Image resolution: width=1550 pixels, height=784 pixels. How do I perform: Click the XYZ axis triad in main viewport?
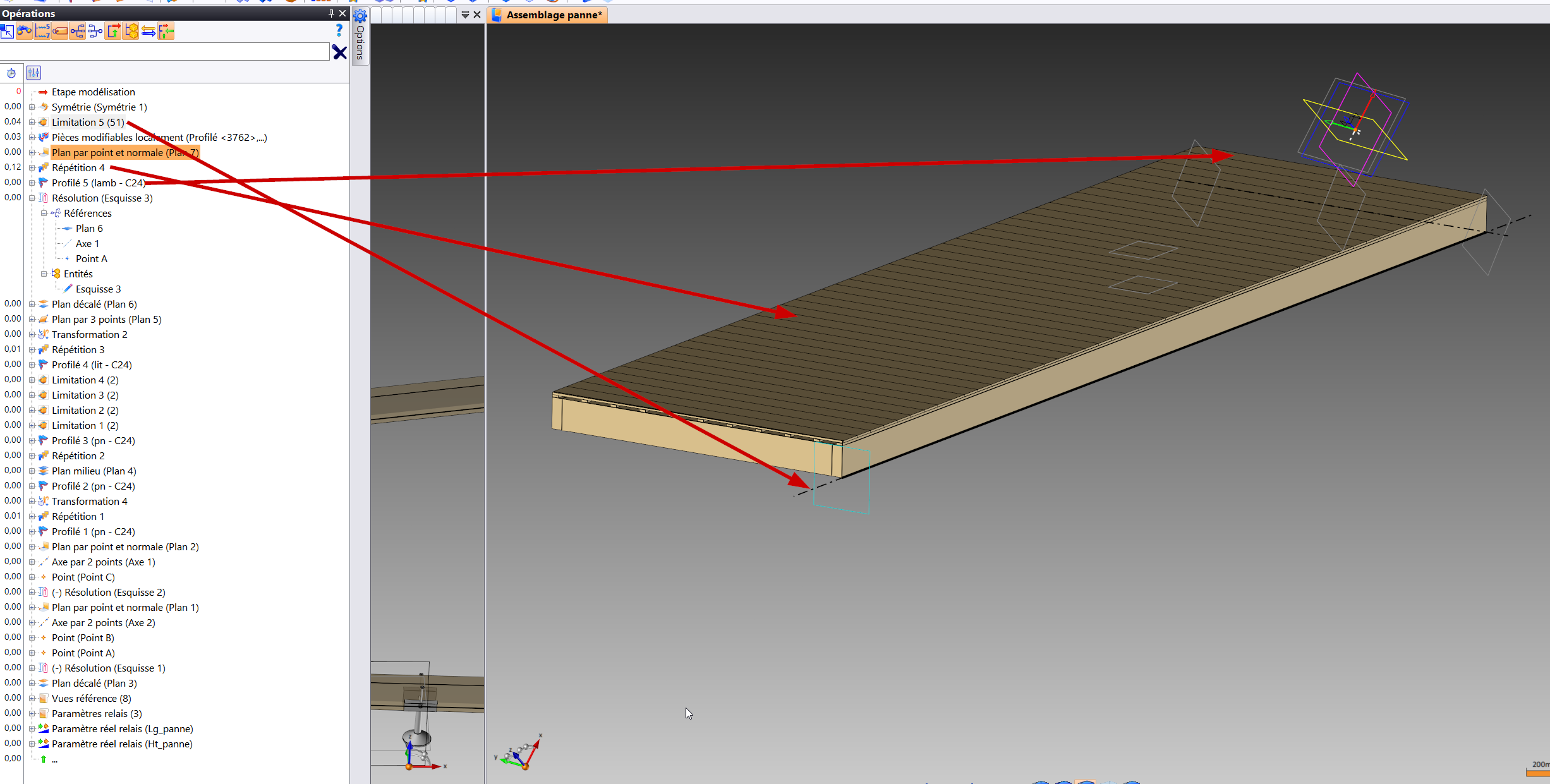tap(519, 752)
